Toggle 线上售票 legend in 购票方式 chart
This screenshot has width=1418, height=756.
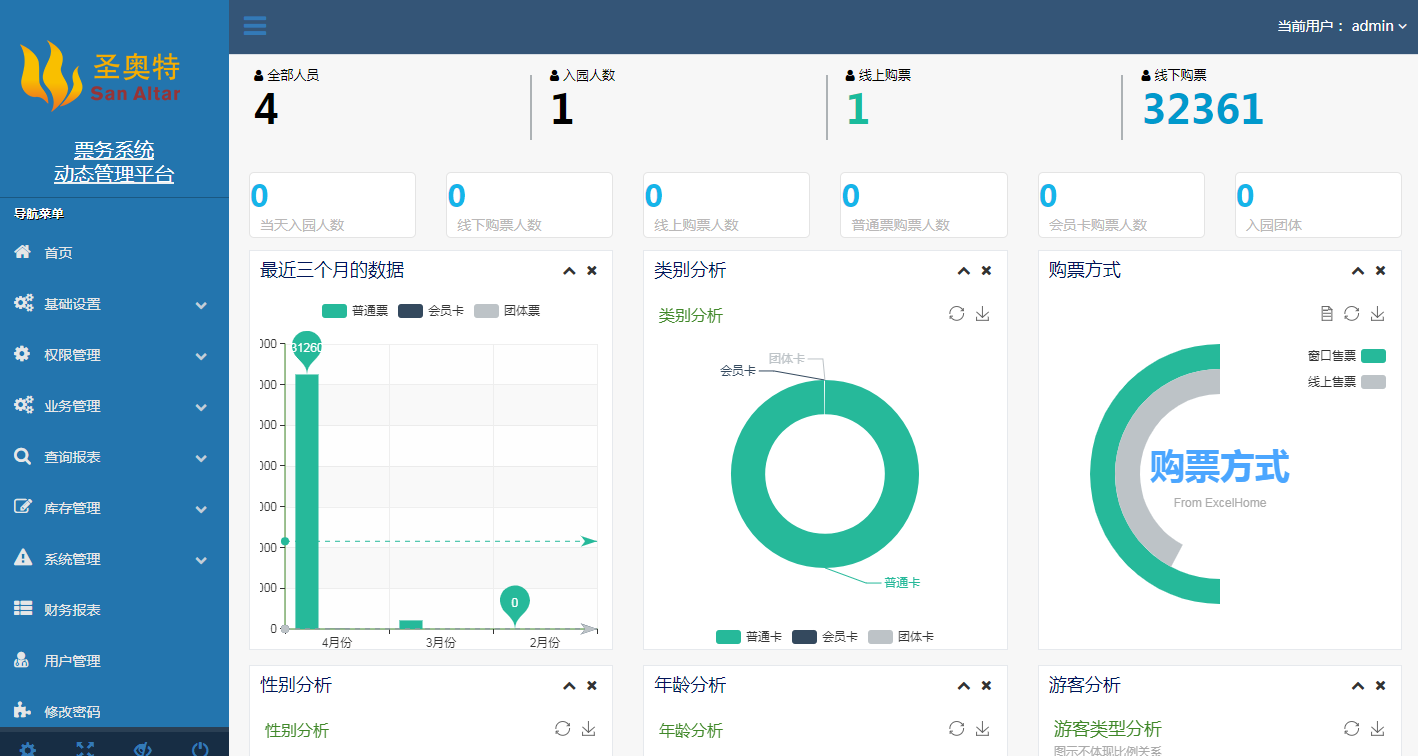(1346, 382)
